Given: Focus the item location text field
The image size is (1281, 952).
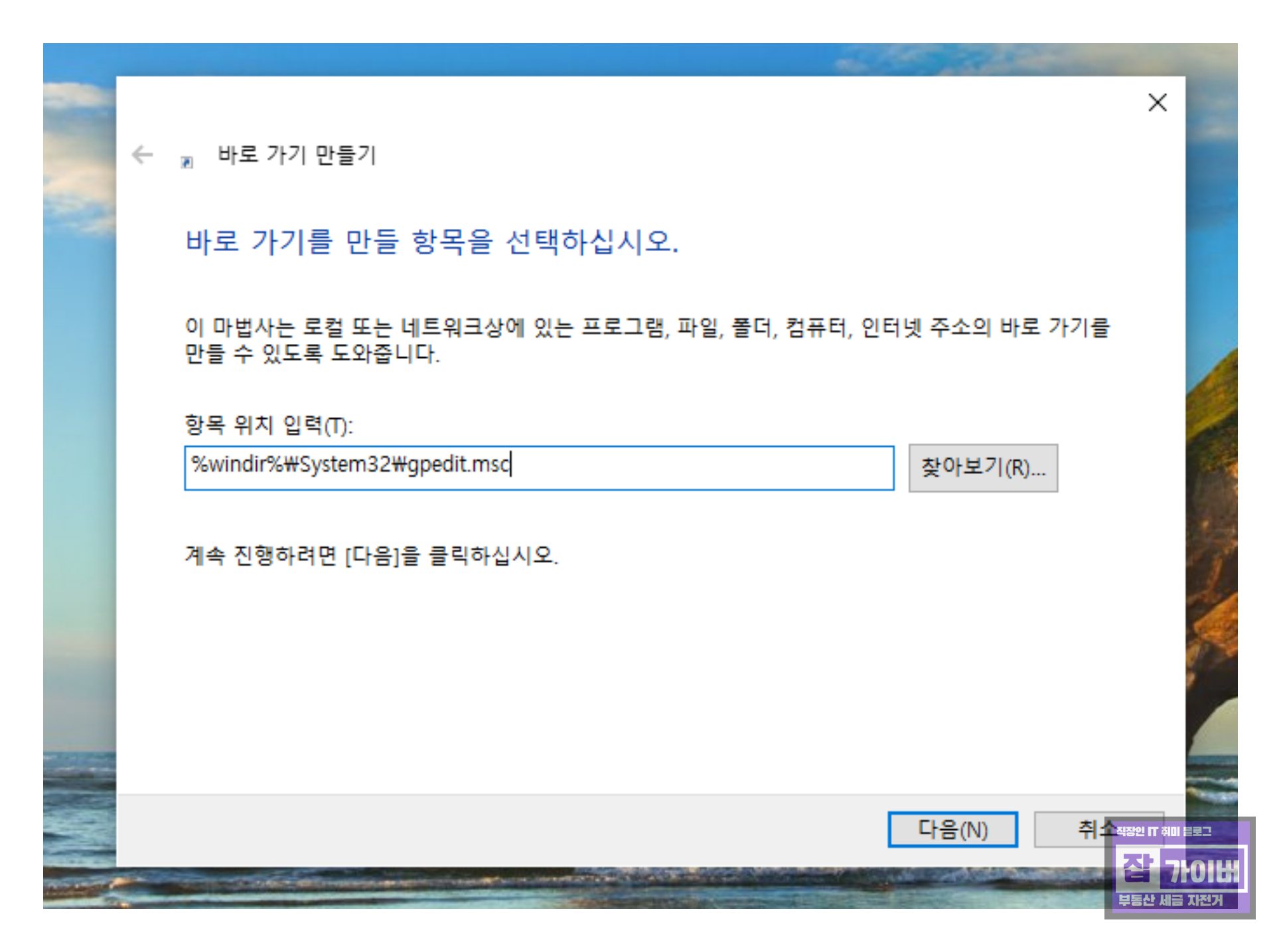Looking at the screenshot, I should coord(697,468).
